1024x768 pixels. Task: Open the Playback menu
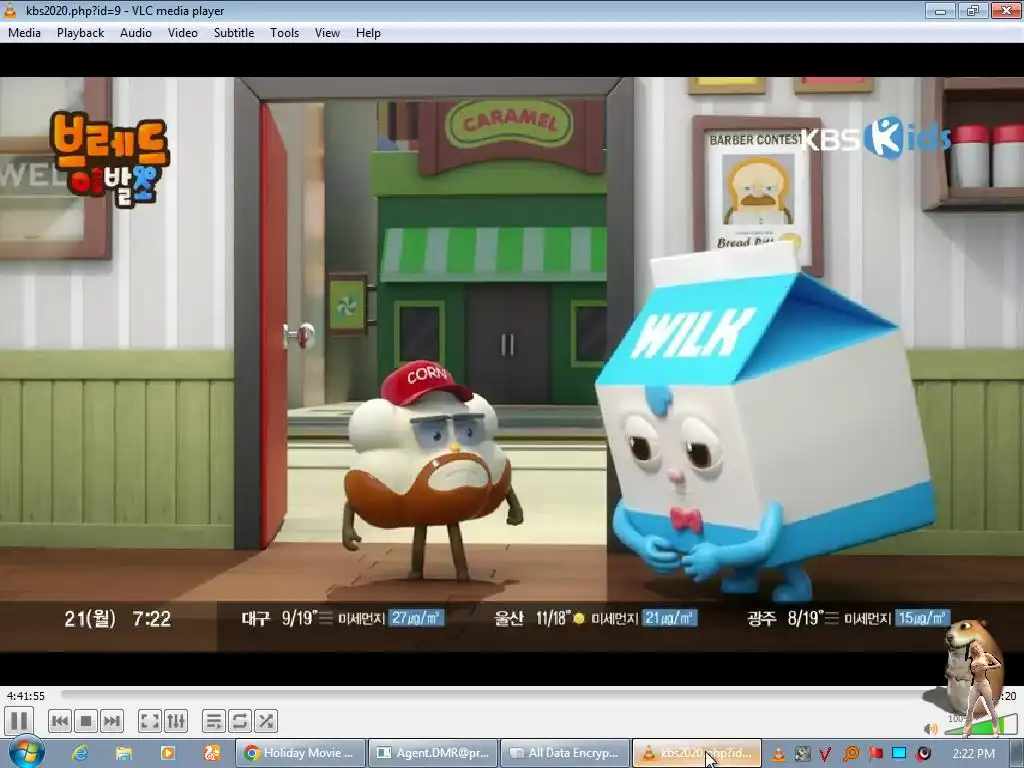click(80, 33)
